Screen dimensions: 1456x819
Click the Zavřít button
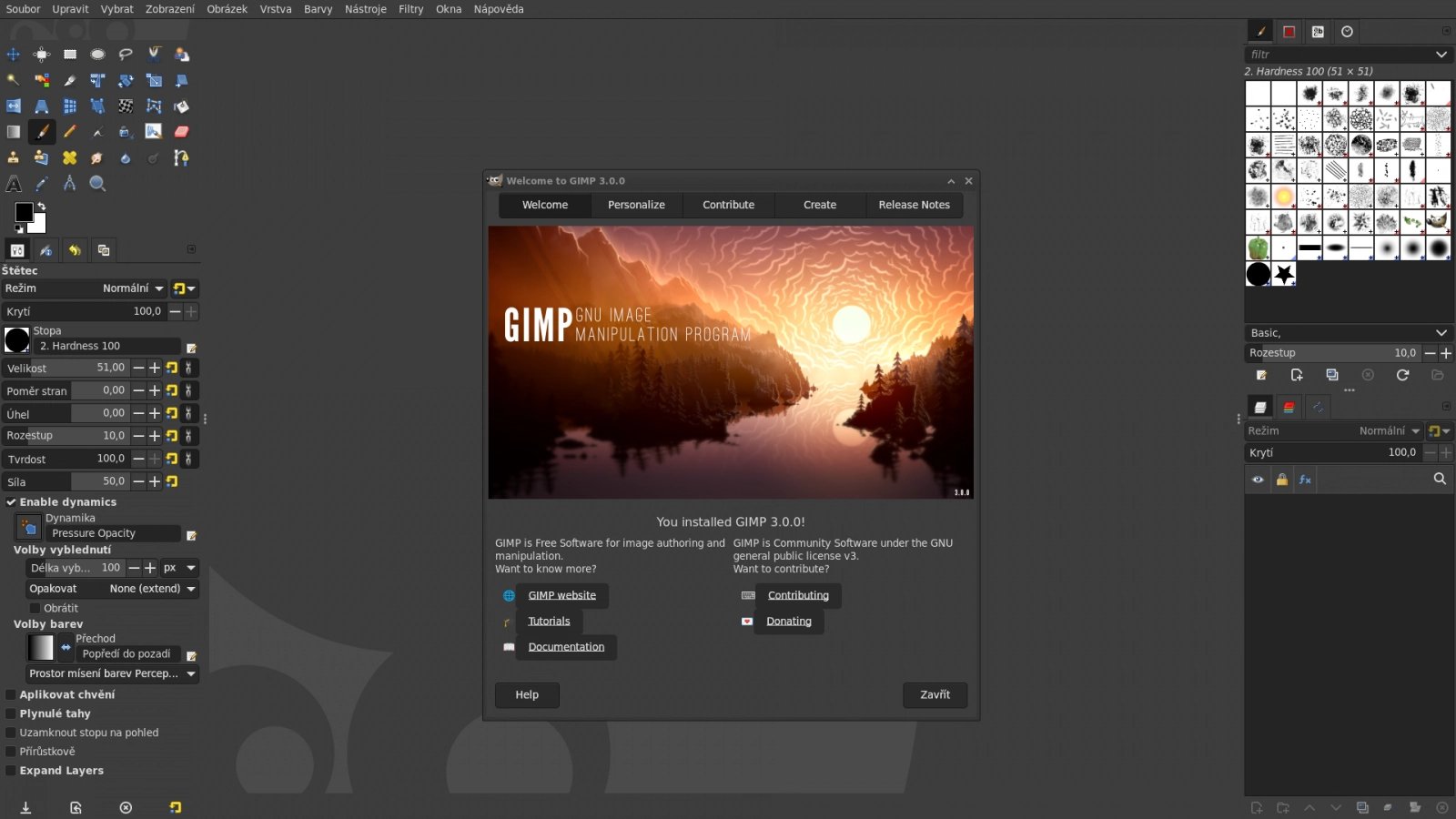point(935,695)
